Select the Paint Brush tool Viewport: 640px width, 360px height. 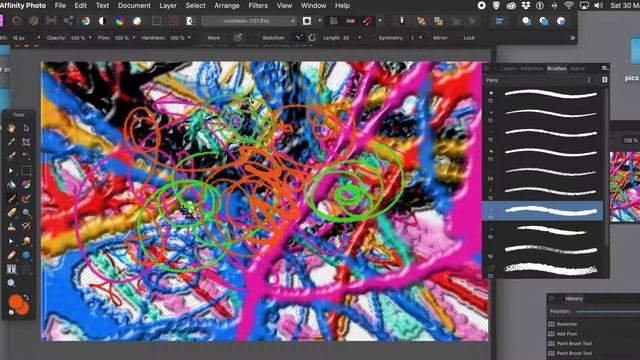[11, 199]
